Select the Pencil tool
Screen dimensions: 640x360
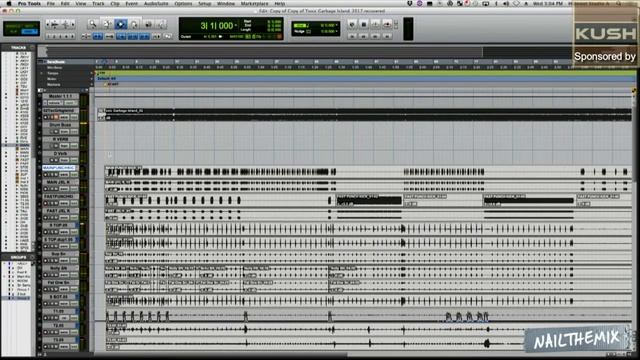[161, 24]
